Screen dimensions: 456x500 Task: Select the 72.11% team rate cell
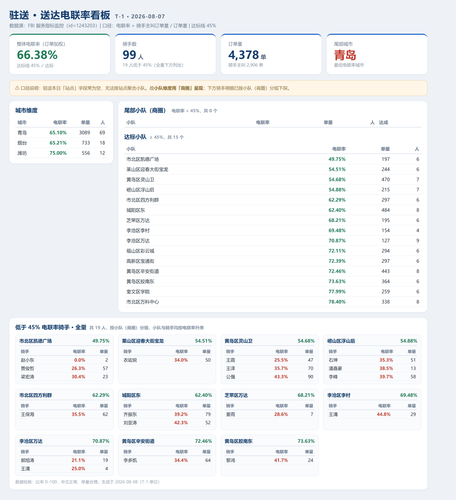(337, 251)
